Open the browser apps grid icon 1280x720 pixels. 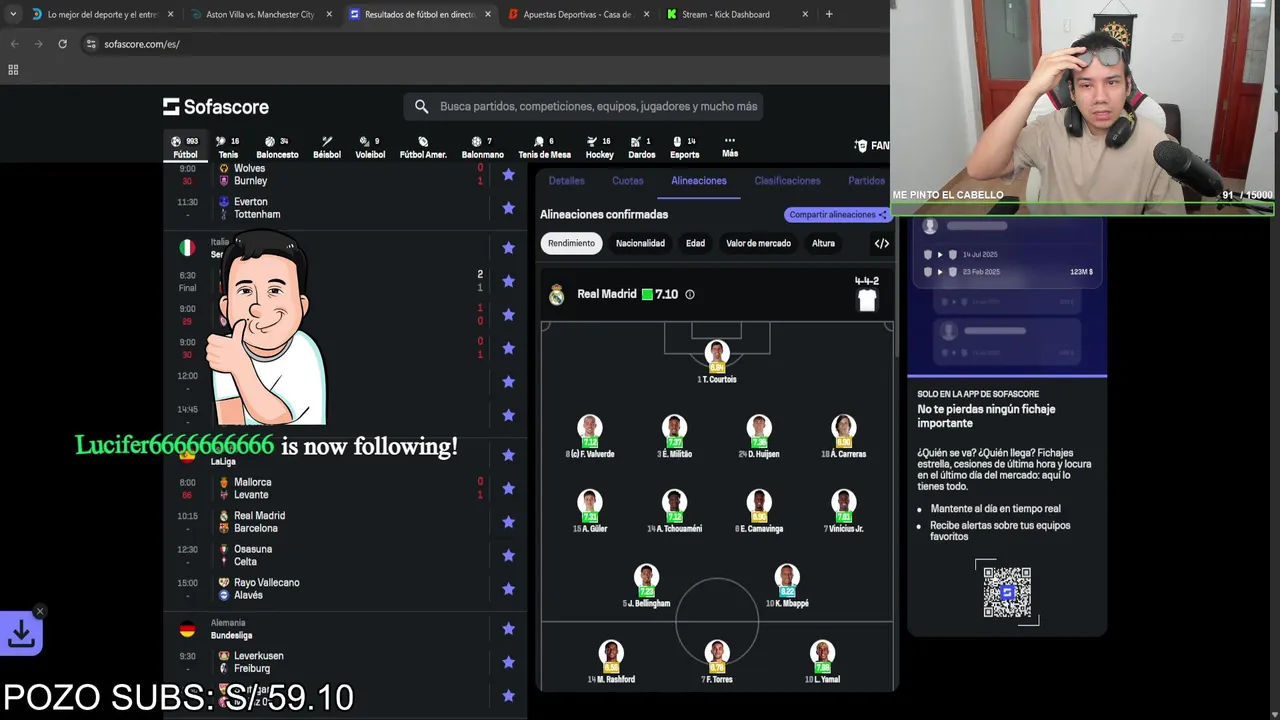[13, 70]
